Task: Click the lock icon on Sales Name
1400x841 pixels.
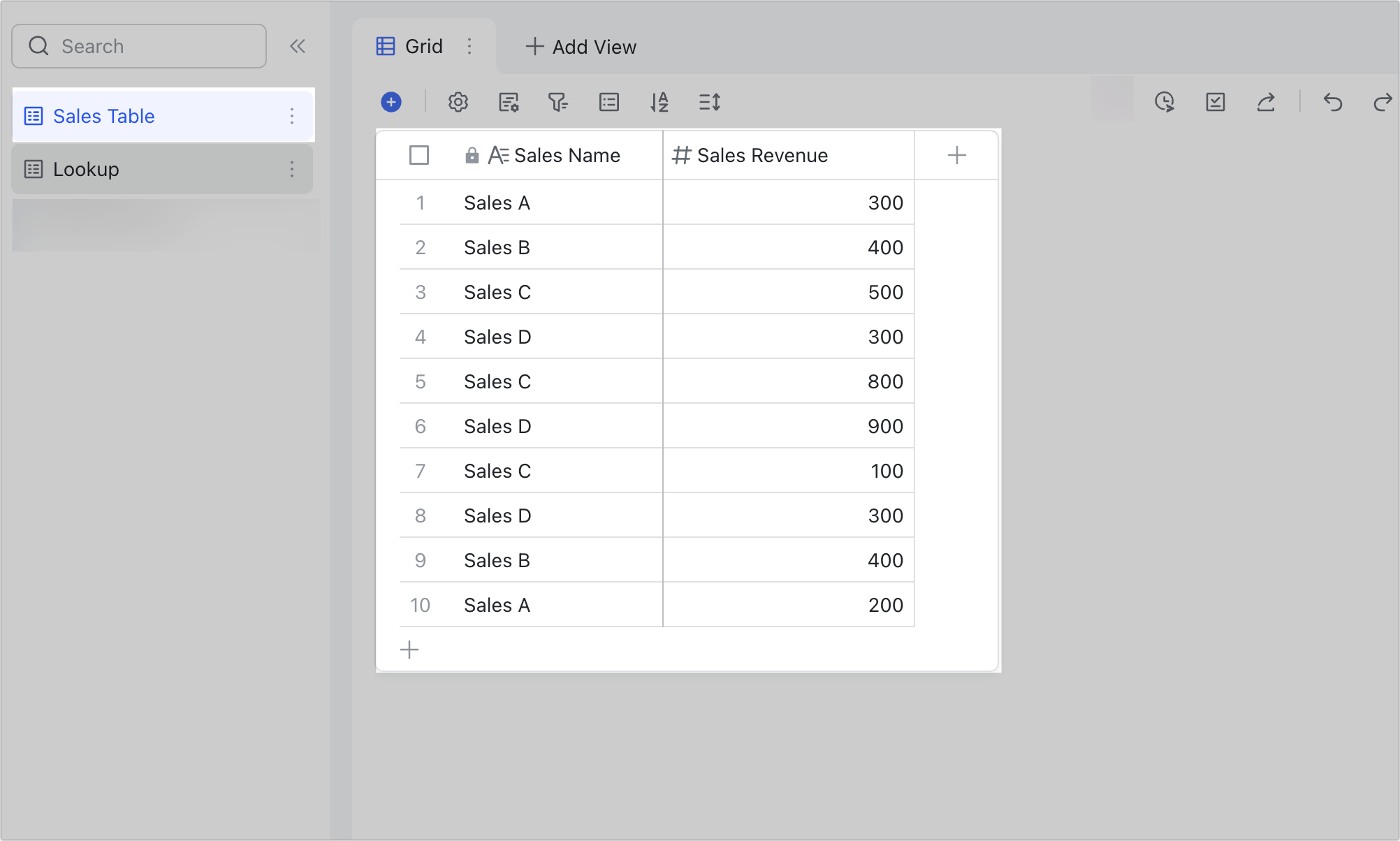Action: point(472,155)
